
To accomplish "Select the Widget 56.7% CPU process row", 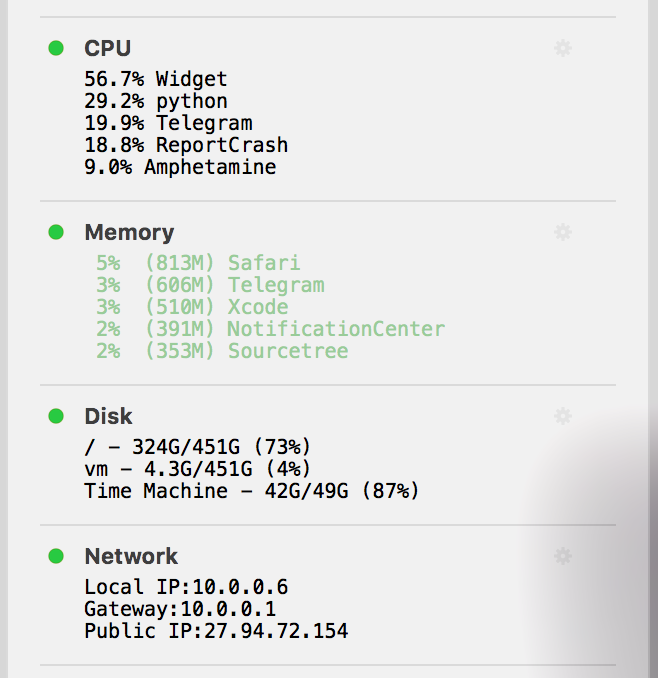I will point(156,79).
